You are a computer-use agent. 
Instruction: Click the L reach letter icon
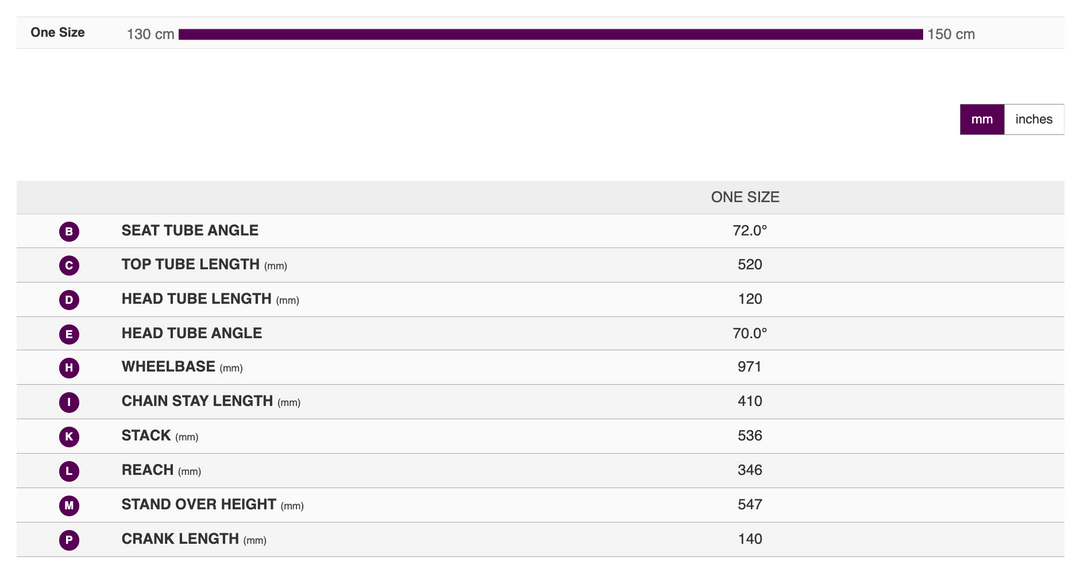tap(69, 471)
